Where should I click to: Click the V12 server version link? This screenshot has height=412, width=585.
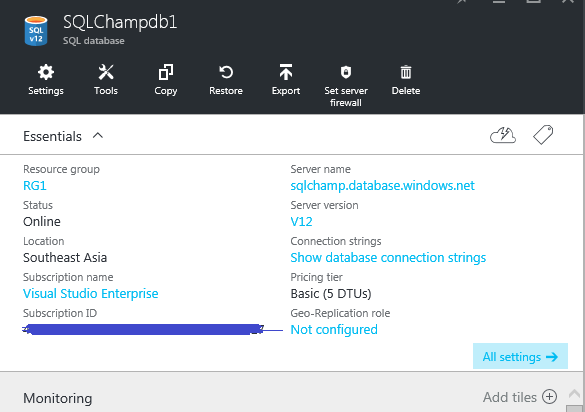301,222
